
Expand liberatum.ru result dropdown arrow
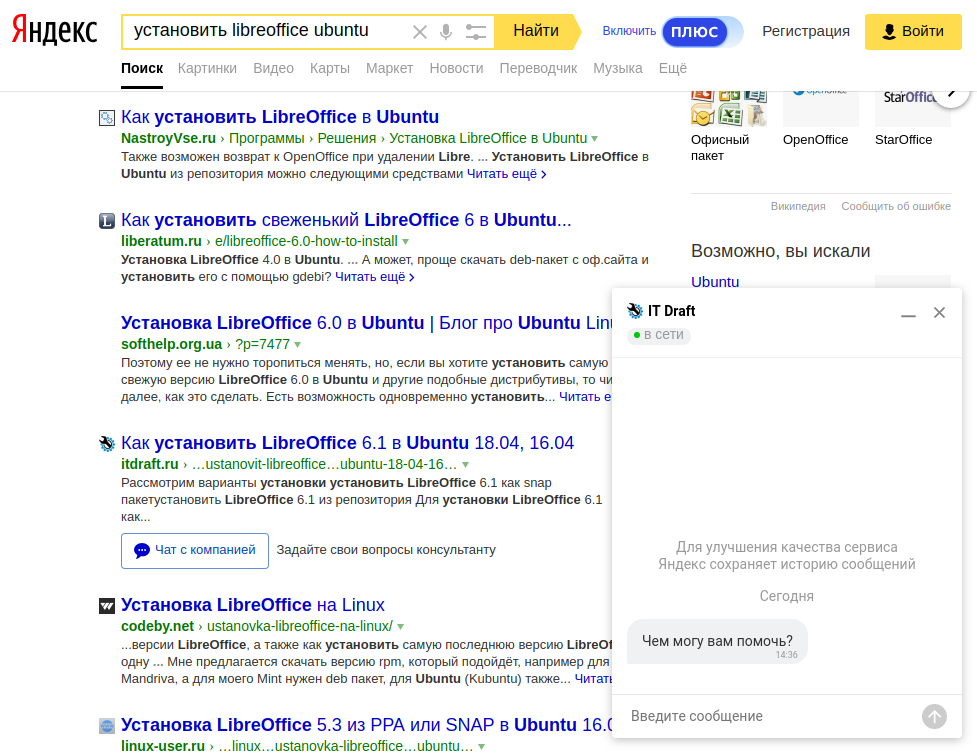[x=406, y=242]
